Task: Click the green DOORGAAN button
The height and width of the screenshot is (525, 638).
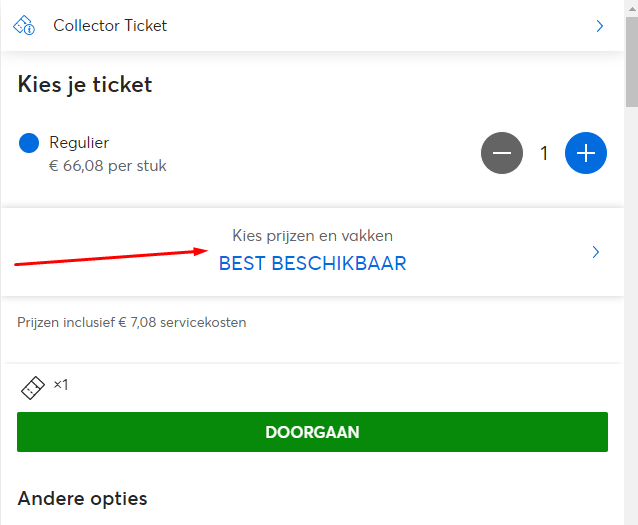Action: (x=312, y=432)
